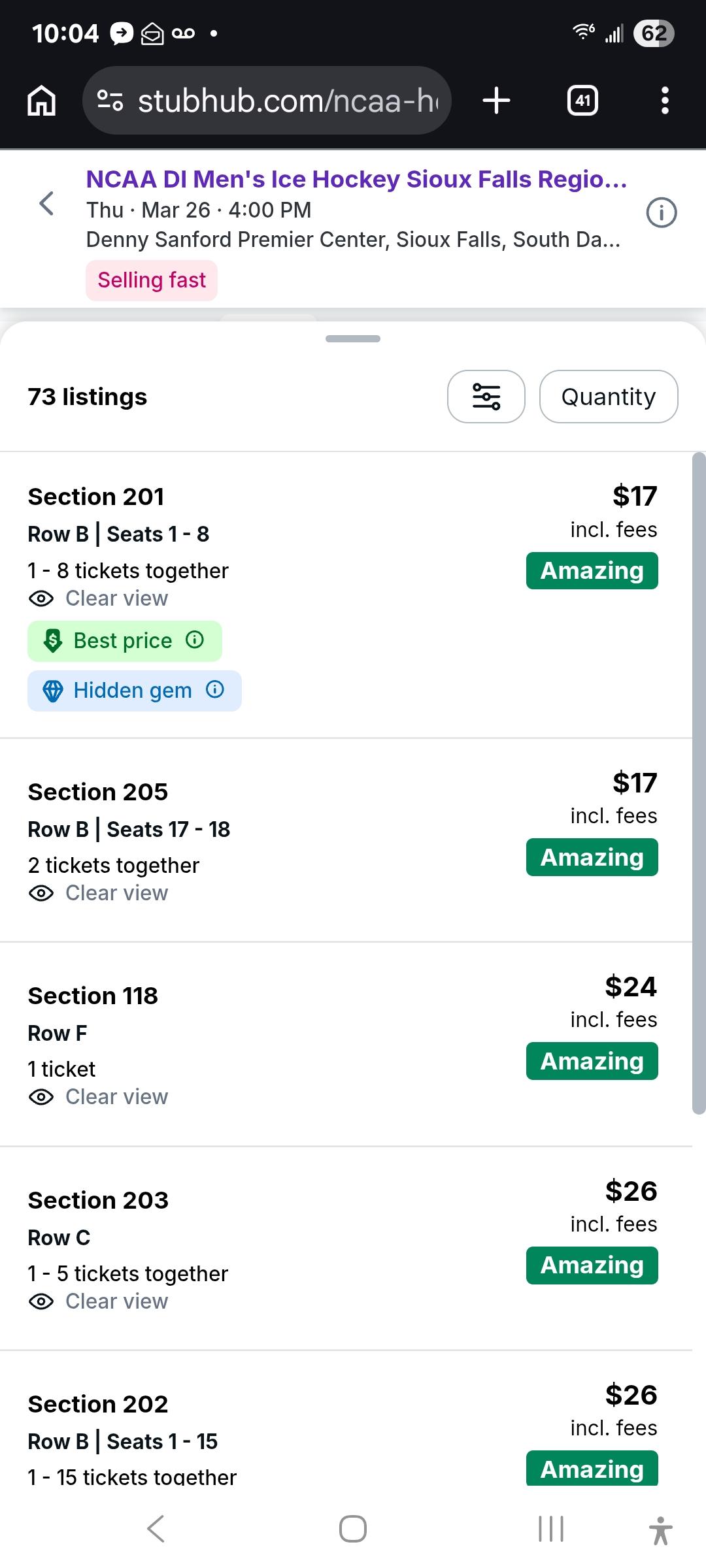This screenshot has height=1568, width=706.
Task: Choose the Section 118 Row F ticket
Action: [x=327, y=1044]
